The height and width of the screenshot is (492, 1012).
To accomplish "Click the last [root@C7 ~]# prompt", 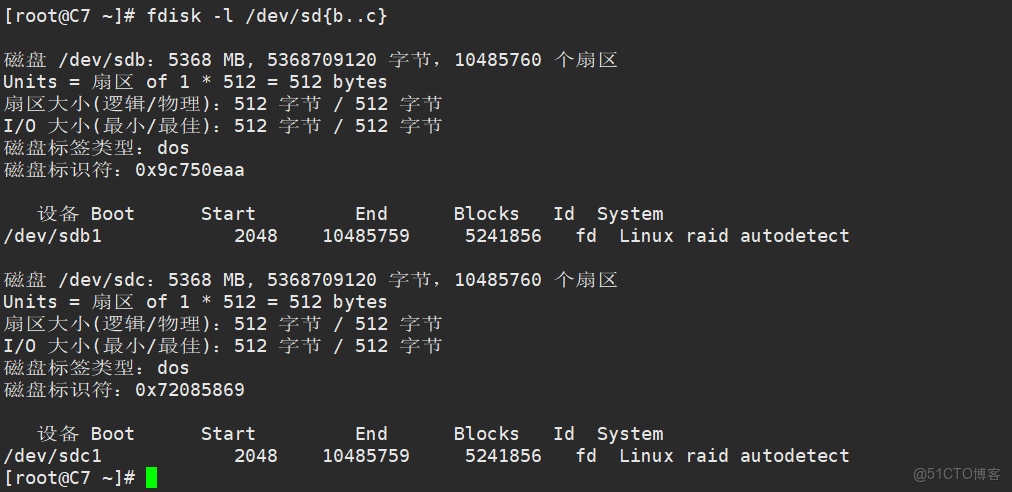I will 69,478.
